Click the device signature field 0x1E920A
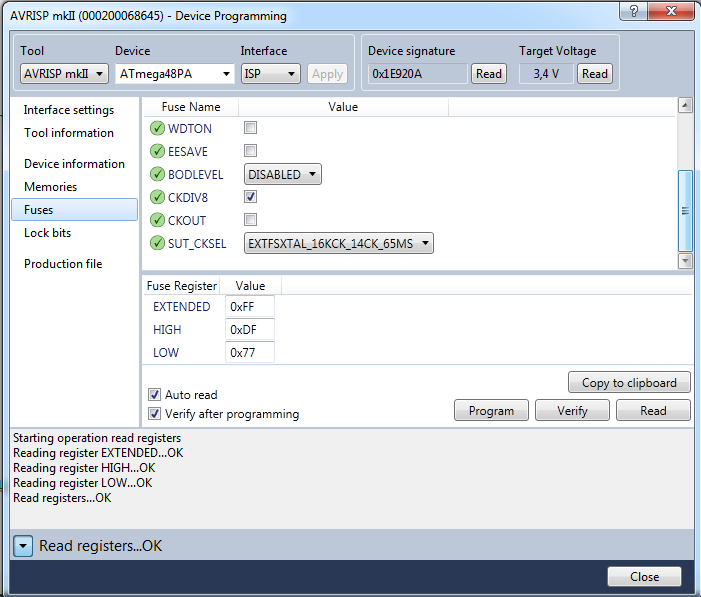This screenshot has height=597, width=701. pos(418,74)
